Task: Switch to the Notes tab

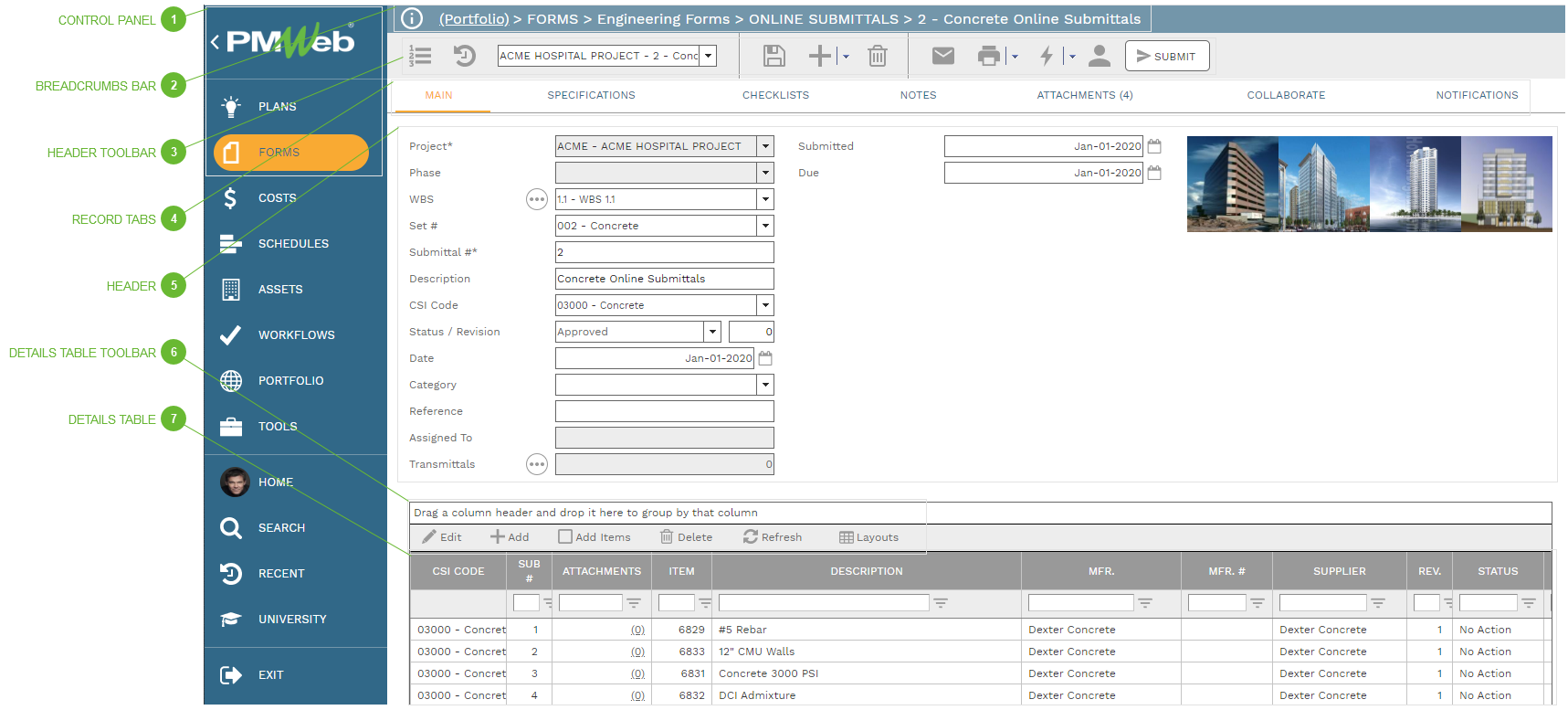Action: [x=918, y=95]
